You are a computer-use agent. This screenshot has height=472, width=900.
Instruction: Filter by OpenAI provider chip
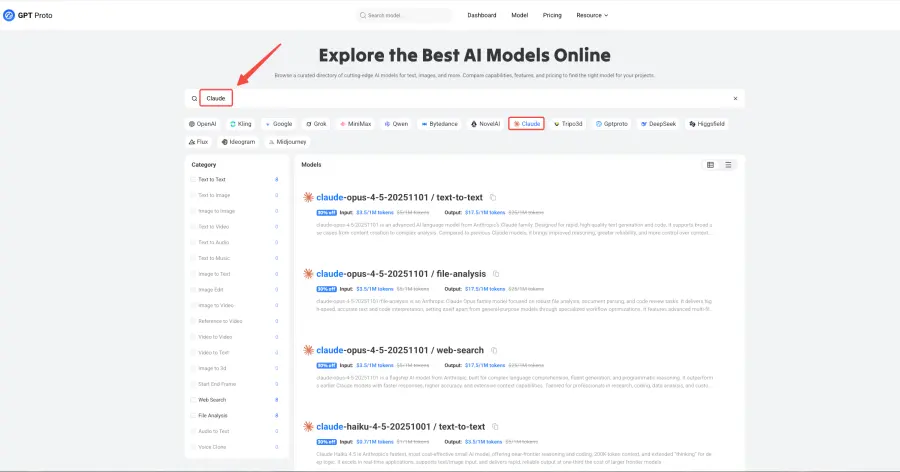tap(203, 124)
